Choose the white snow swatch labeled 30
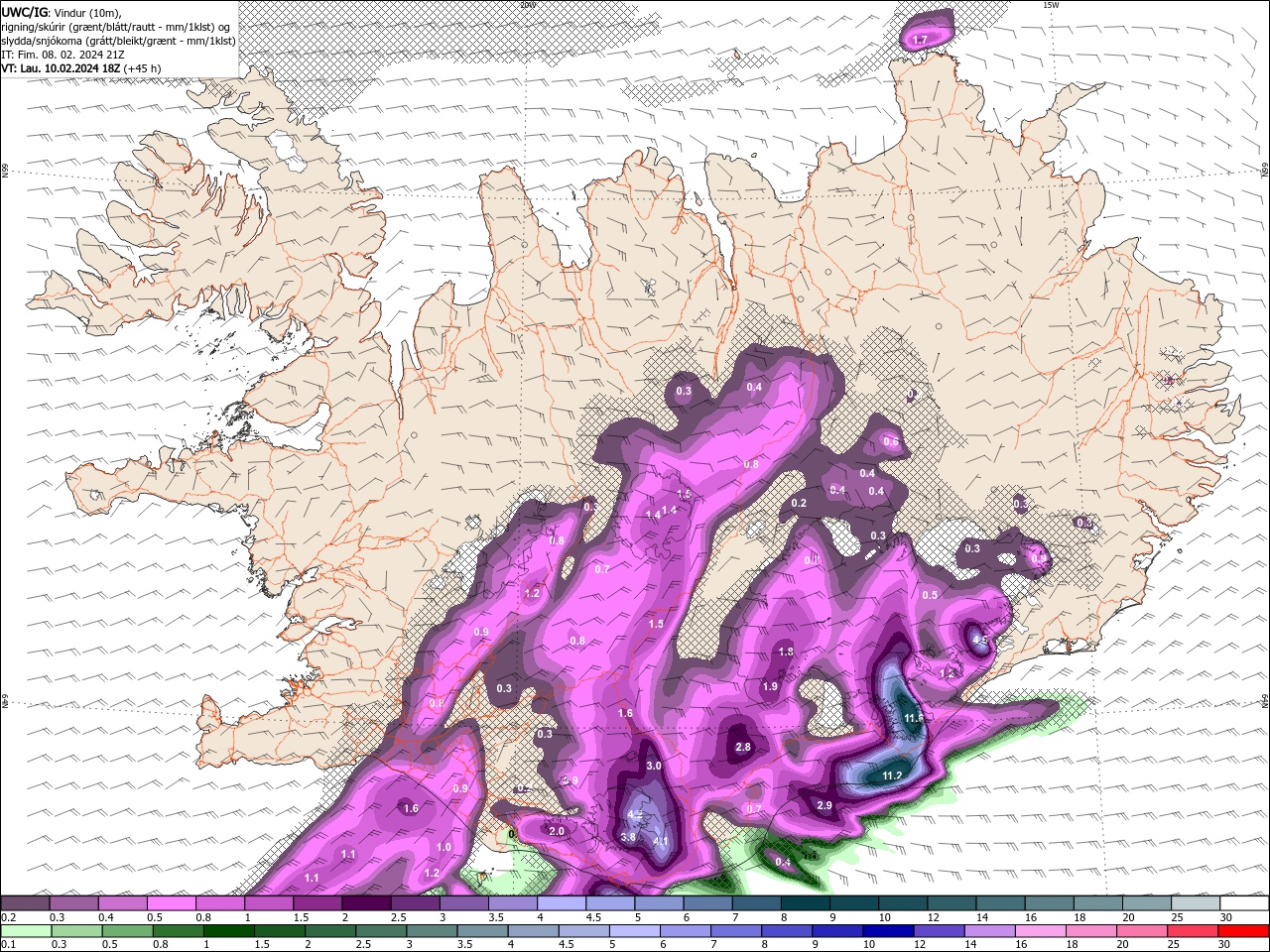Screen dimensions: 1270x952 pos(1244,903)
